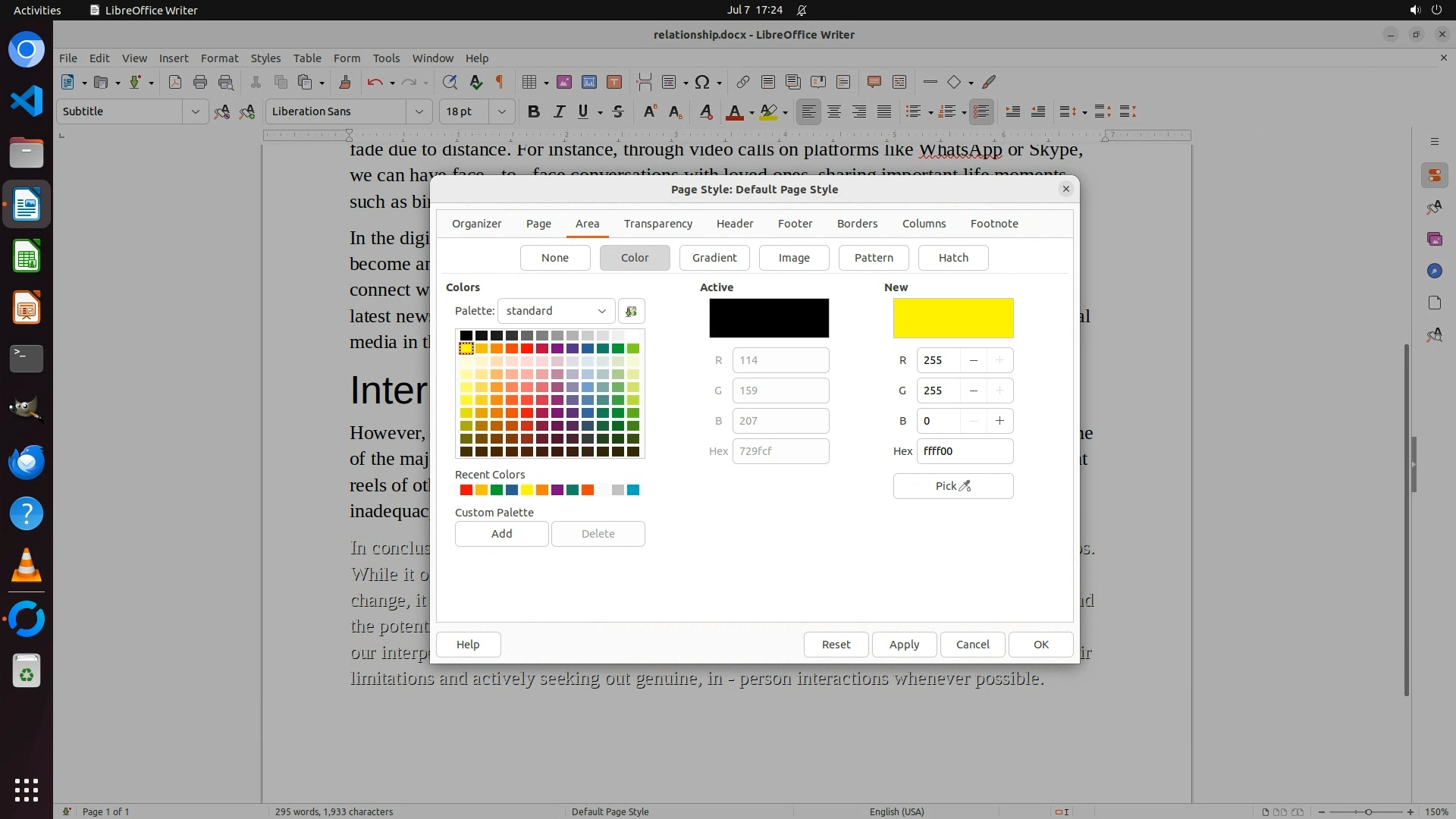Open the sidebar Navigator icon

pos(1434,271)
